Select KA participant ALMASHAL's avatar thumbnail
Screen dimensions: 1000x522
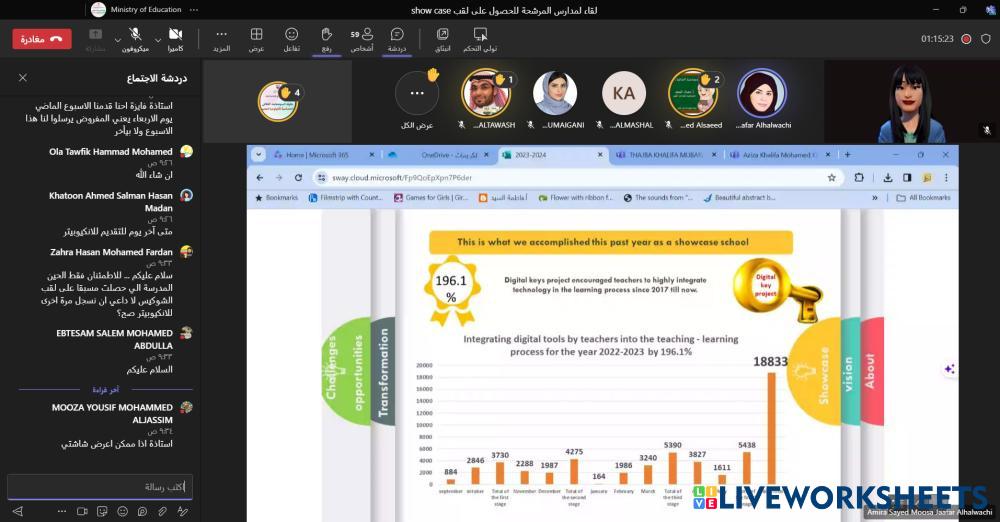(624, 94)
